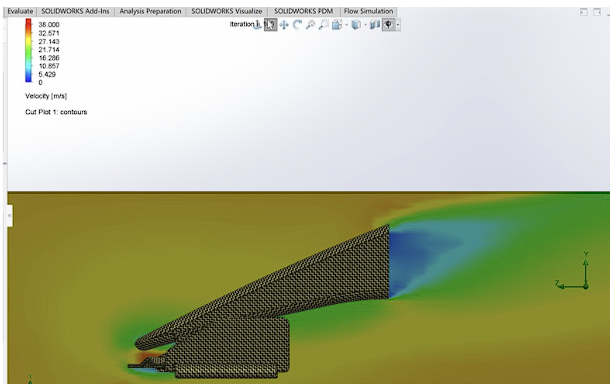This screenshot has height=384, width=610.
Task: Open the Hide/Show Items dropdown arrow
Action: point(398,25)
